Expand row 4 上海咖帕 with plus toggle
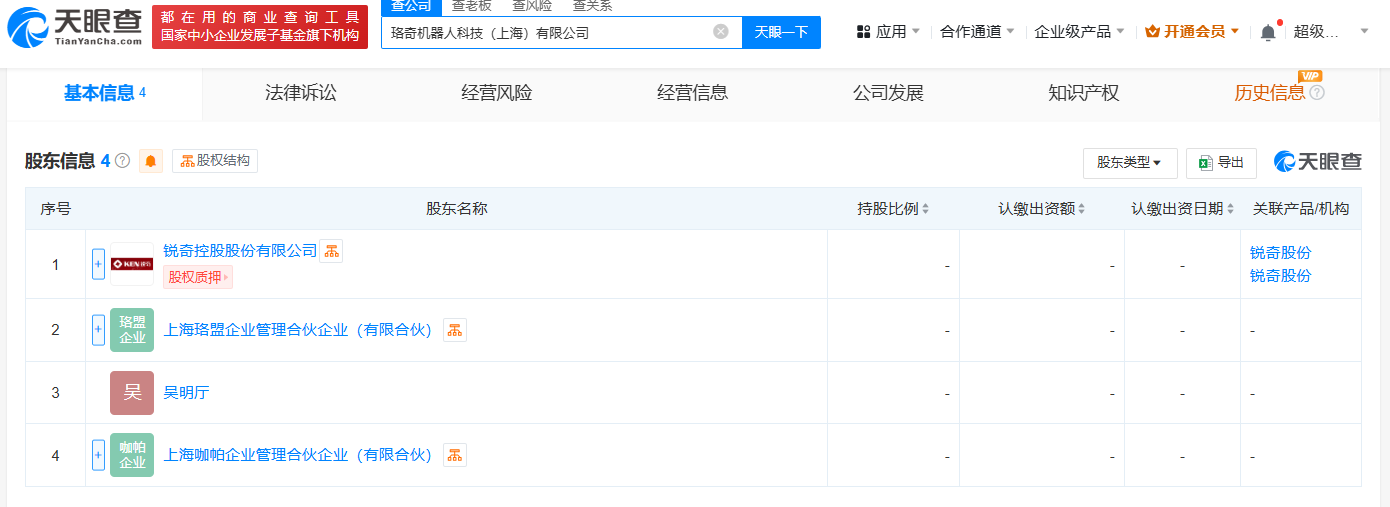 click(98, 455)
